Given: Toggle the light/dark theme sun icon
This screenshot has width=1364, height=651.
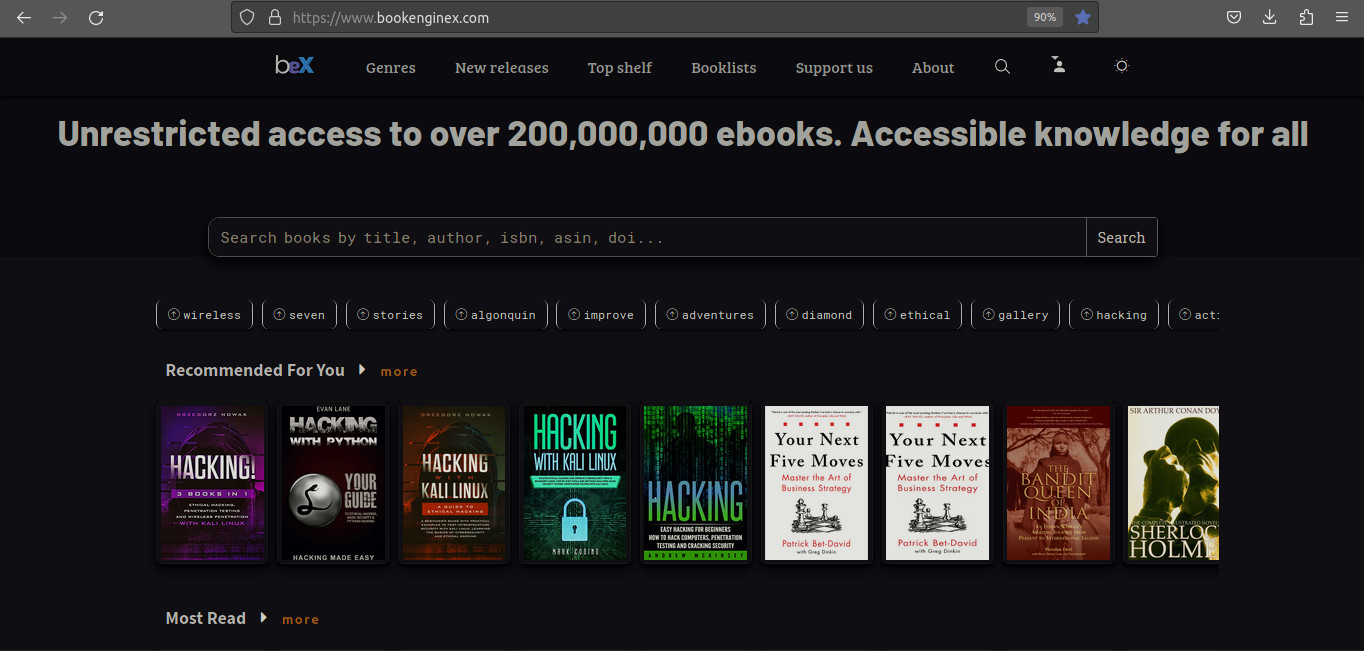Looking at the screenshot, I should pos(1121,66).
